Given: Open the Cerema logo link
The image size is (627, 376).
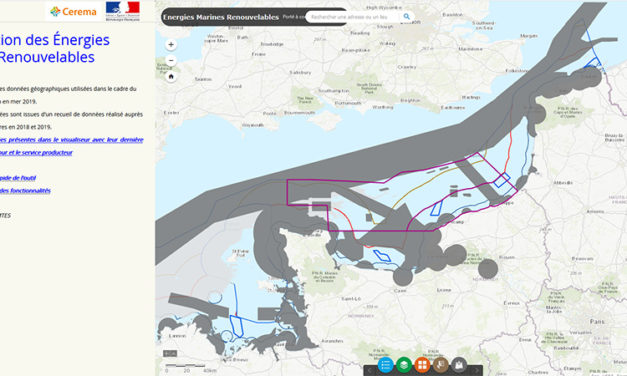Looking at the screenshot, I should coord(74,12).
